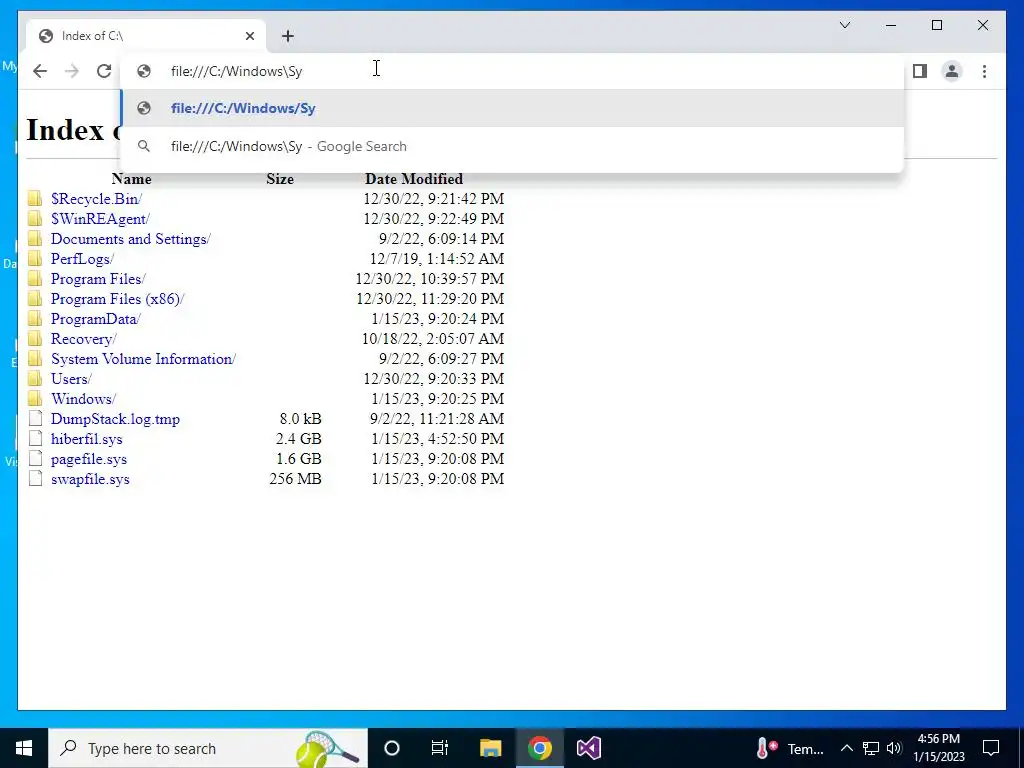This screenshot has width=1024, height=768.
Task: Click the Name column header
Action: tap(131, 179)
